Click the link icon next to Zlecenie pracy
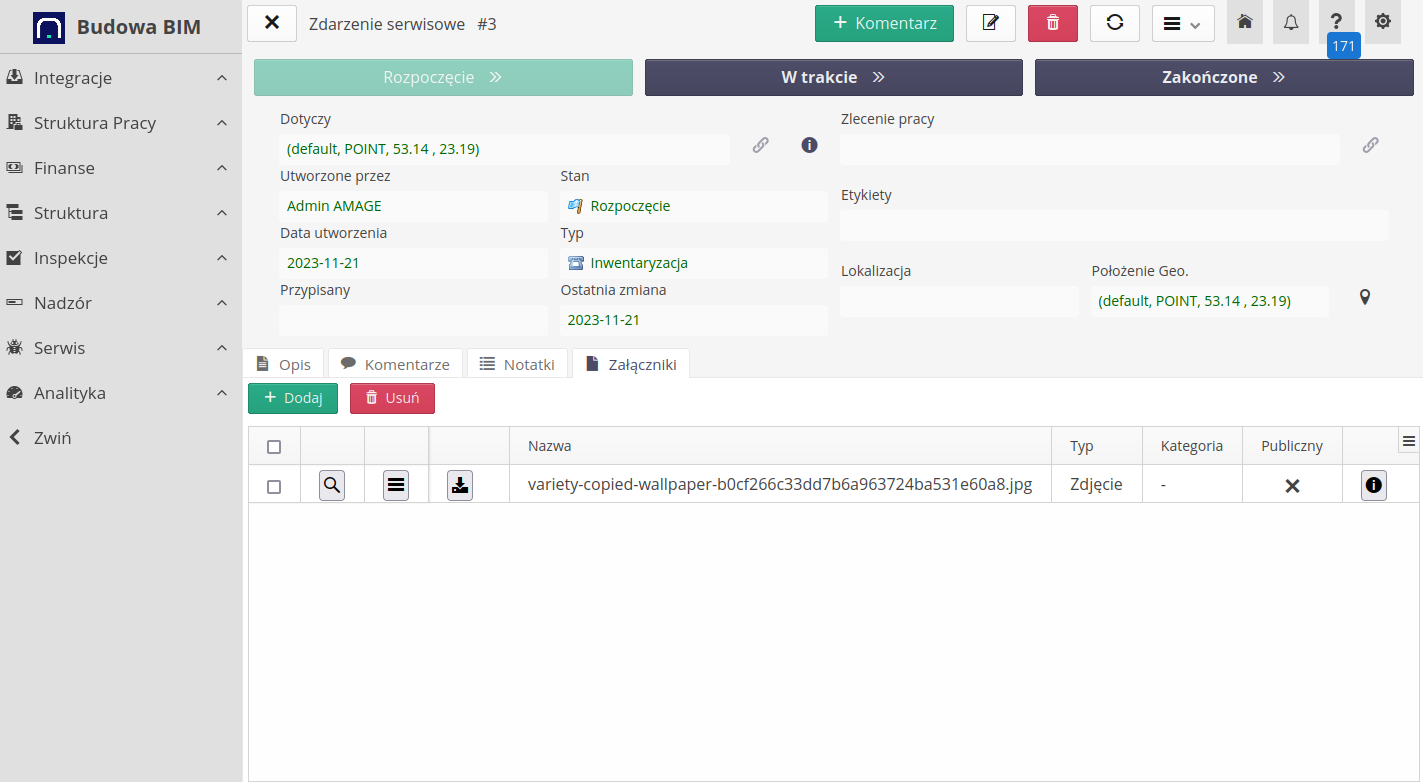Image resolution: width=1423 pixels, height=782 pixels. (x=1370, y=145)
